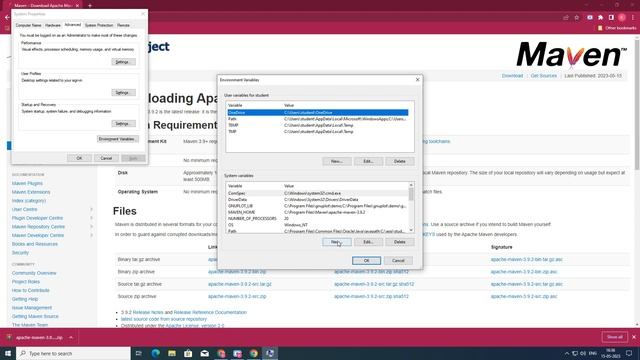Select the DriverData system variable

pos(317,200)
